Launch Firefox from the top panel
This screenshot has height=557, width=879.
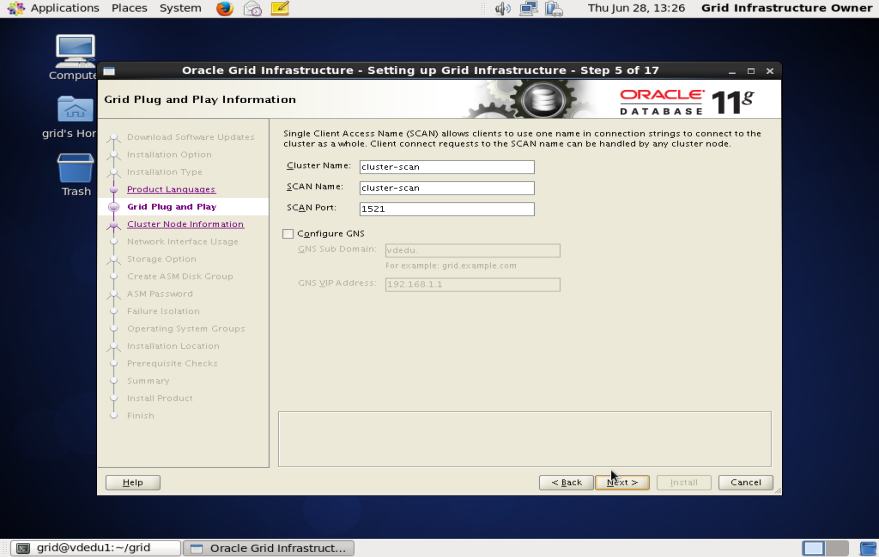click(225, 8)
